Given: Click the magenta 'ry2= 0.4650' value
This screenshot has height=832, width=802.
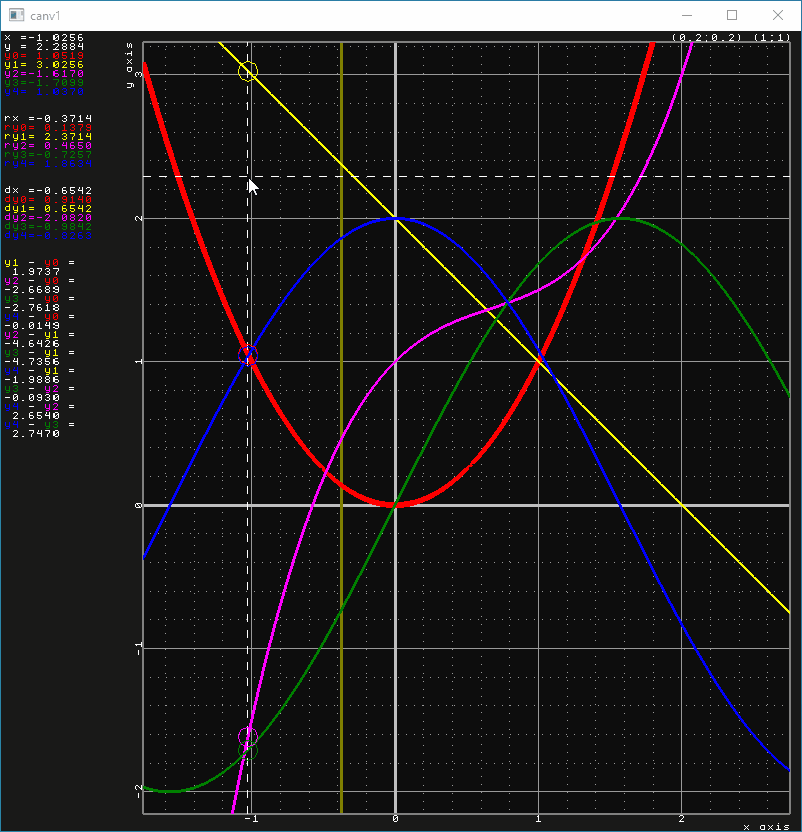Looking at the screenshot, I should (x=48, y=145).
